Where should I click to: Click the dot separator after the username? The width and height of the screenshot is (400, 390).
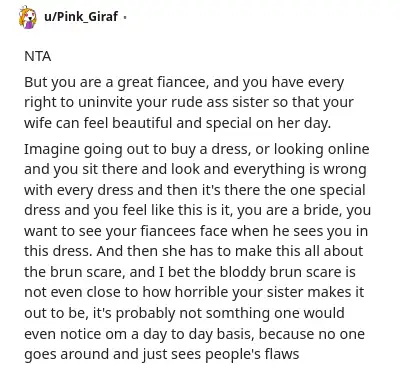click(125, 17)
